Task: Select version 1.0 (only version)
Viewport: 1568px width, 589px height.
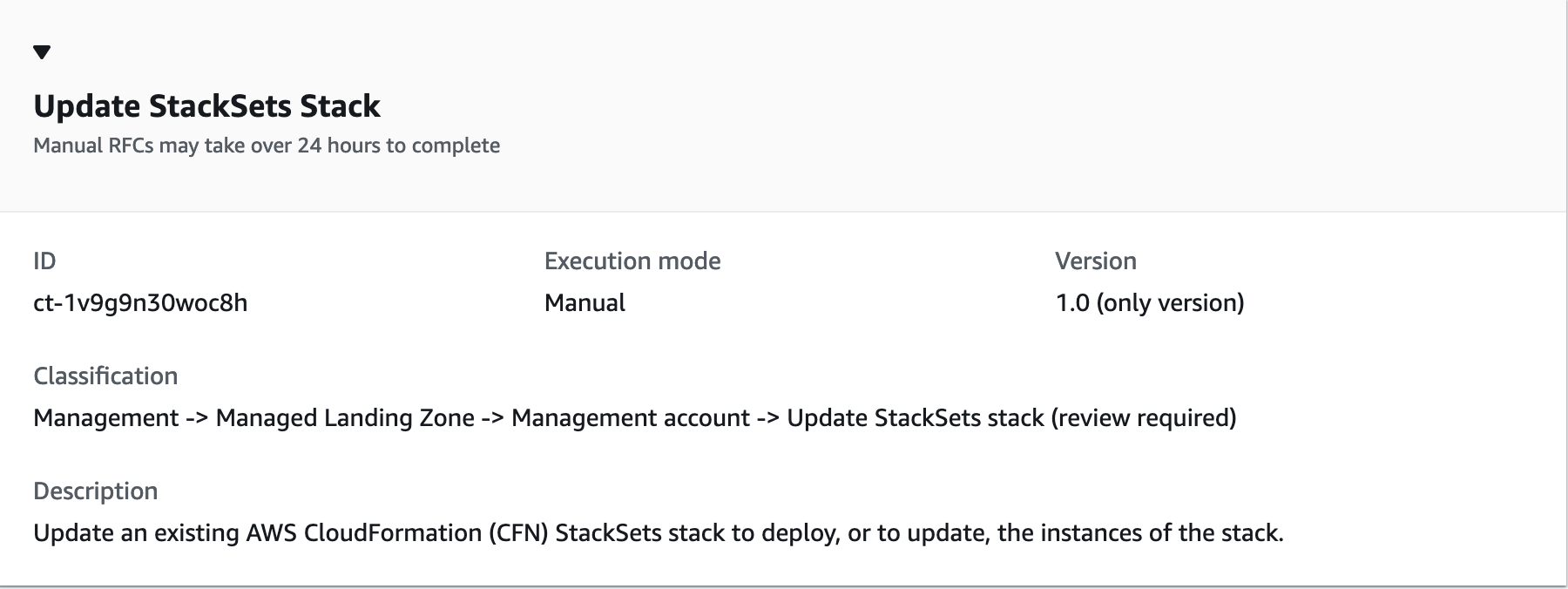Action: [x=1150, y=303]
